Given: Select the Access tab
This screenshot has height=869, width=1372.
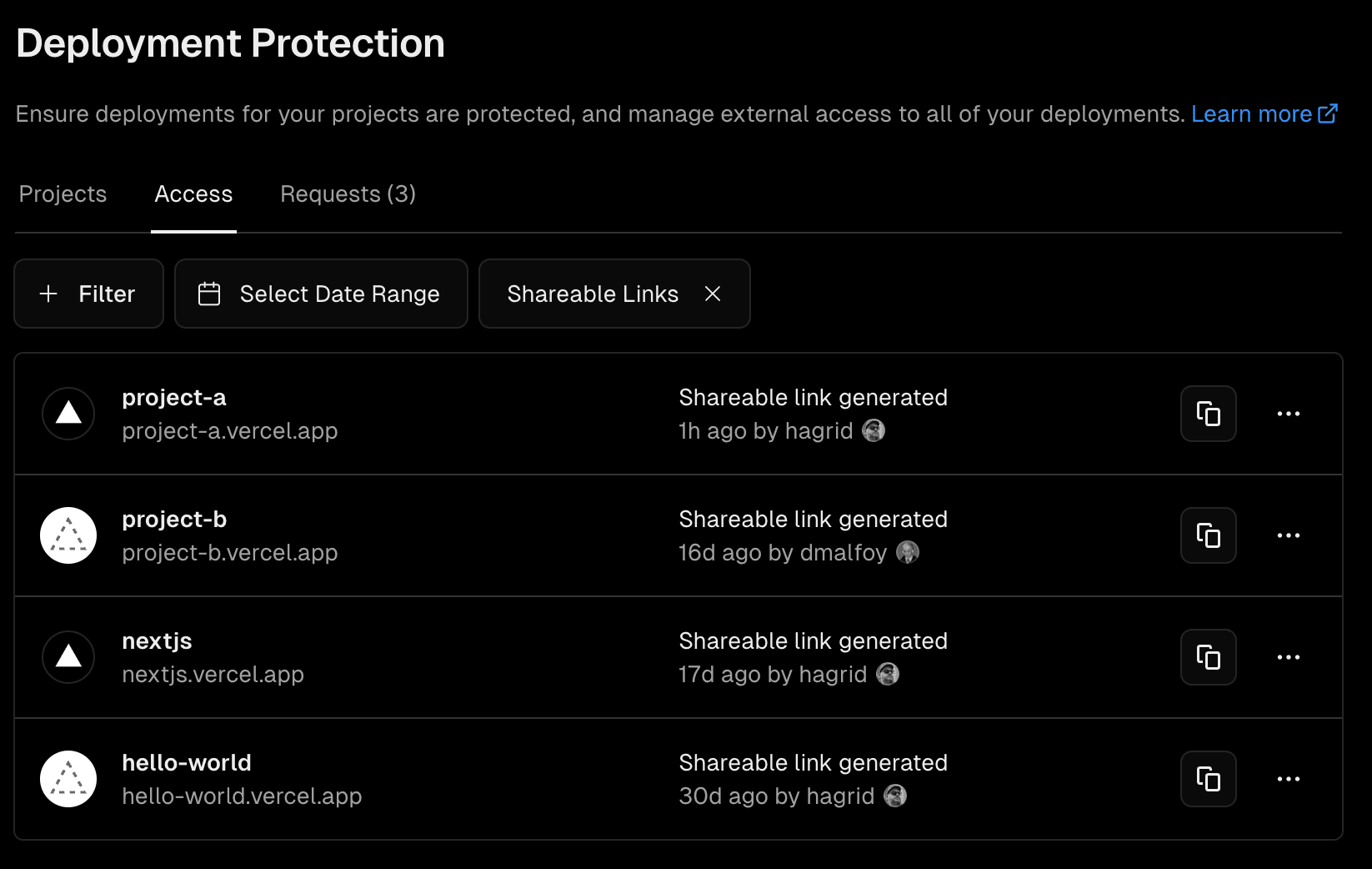Looking at the screenshot, I should coord(193,194).
